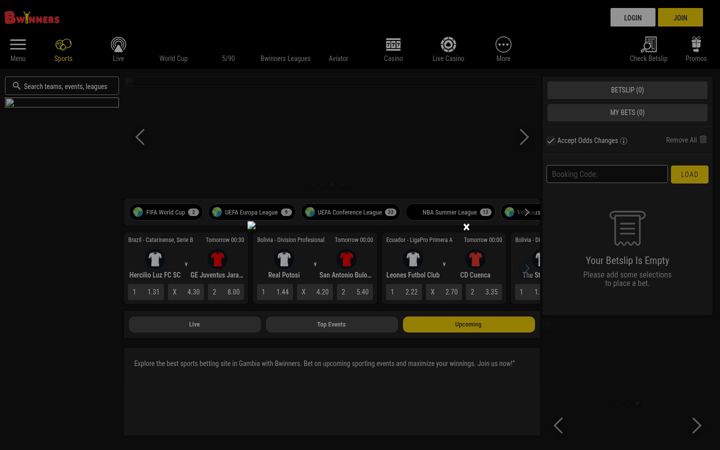This screenshot has height=450, width=720.
Task: Click the Remove All checkbox
Action: (x=703, y=139)
